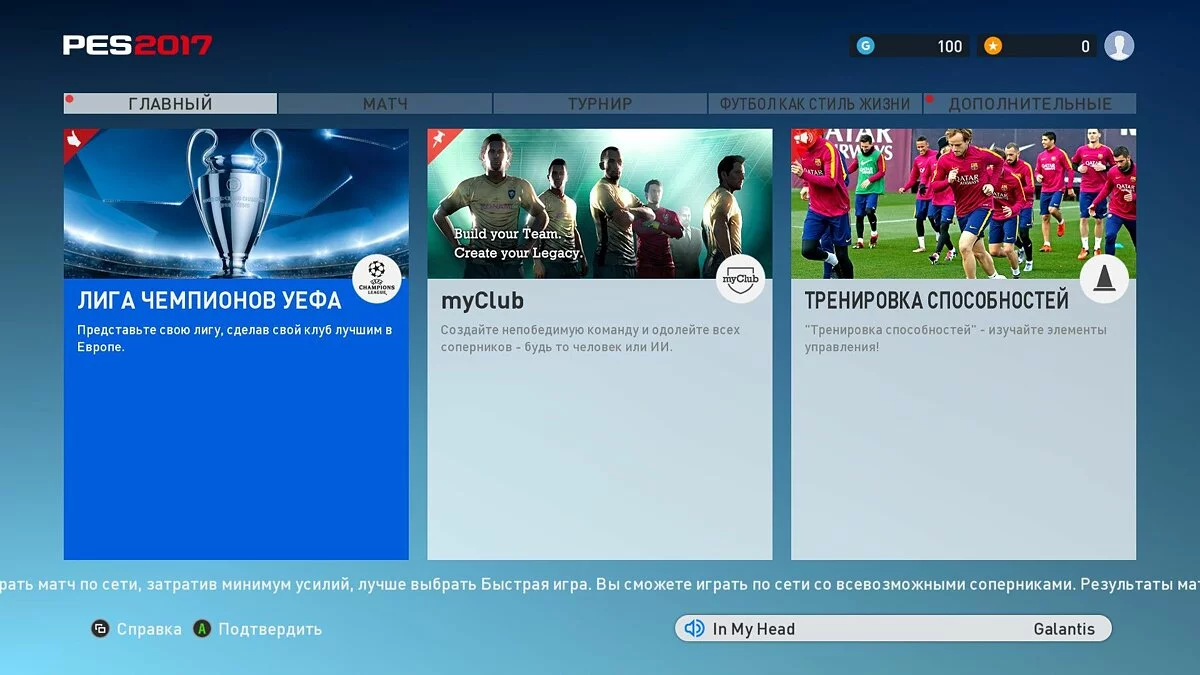
Task: Click the Справка help label
Action: pos(149,629)
